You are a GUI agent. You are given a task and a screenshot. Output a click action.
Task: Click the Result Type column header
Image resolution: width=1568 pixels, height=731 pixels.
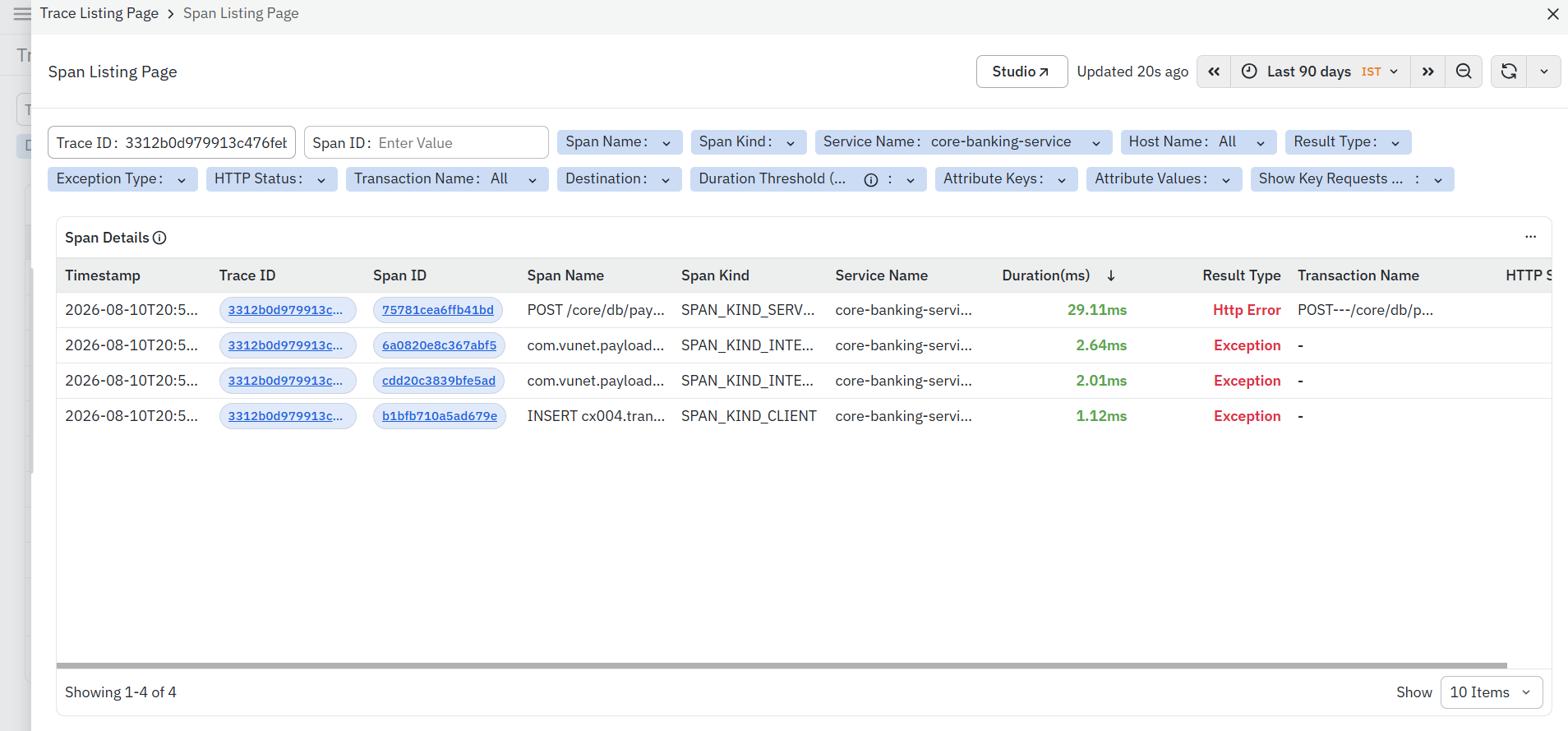pos(1242,275)
